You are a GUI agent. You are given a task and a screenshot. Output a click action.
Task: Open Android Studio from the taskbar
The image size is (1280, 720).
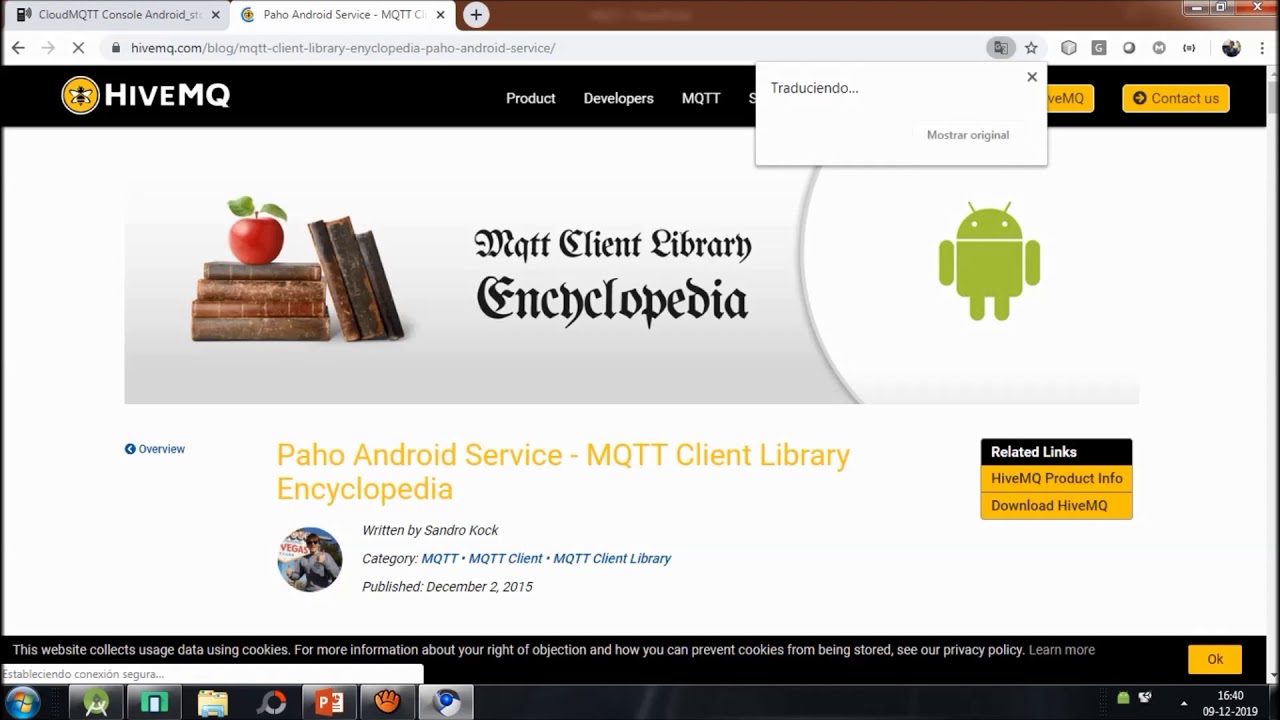pos(96,702)
